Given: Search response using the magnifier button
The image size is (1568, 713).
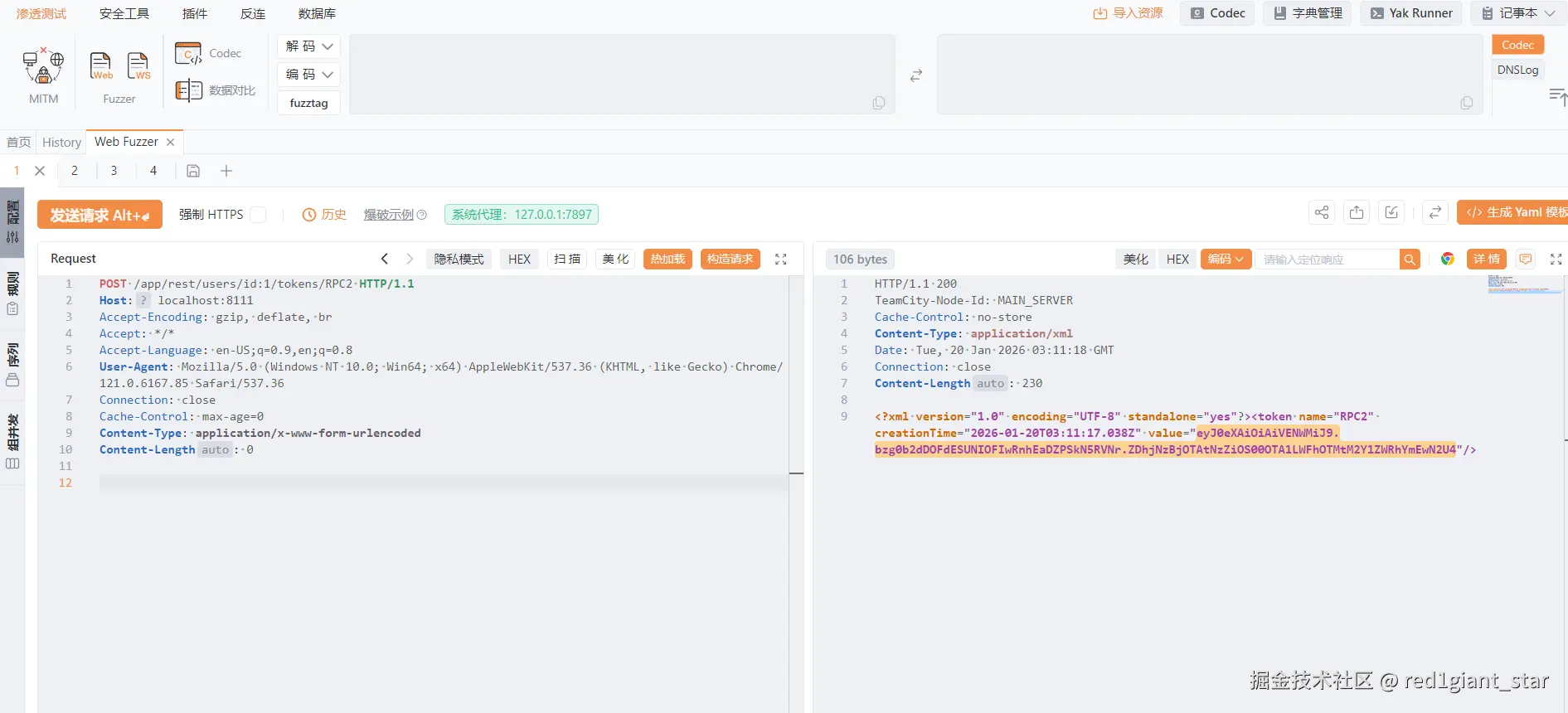Looking at the screenshot, I should pos(1410,259).
